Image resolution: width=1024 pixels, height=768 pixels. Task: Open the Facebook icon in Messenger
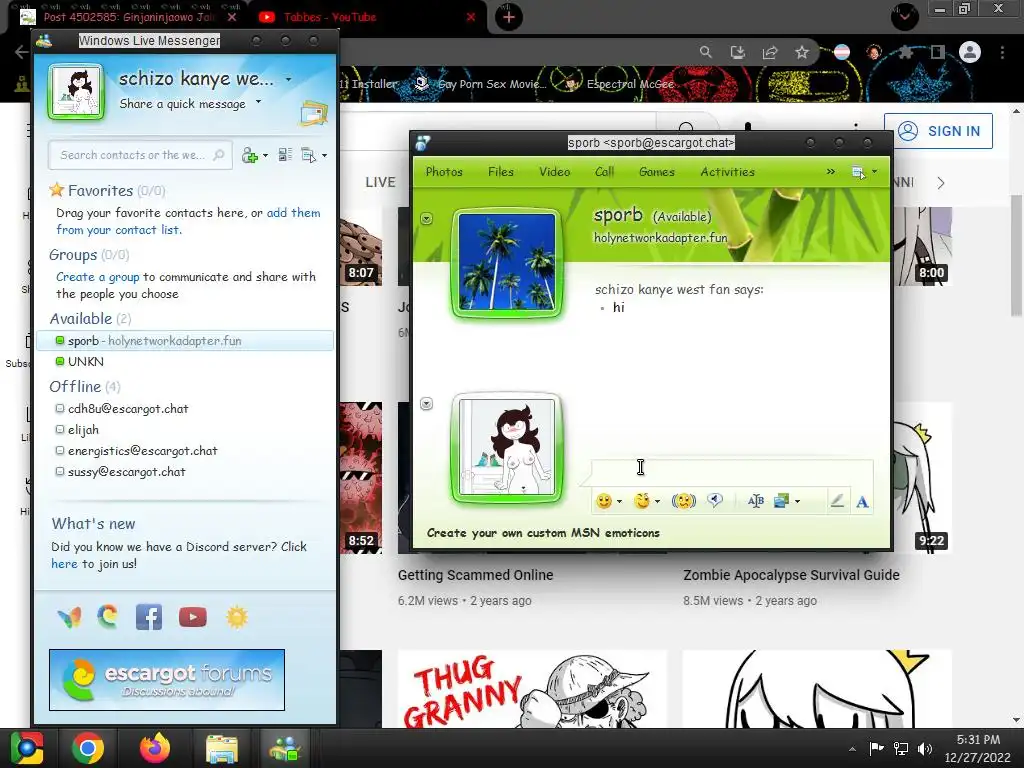click(149, 616)
